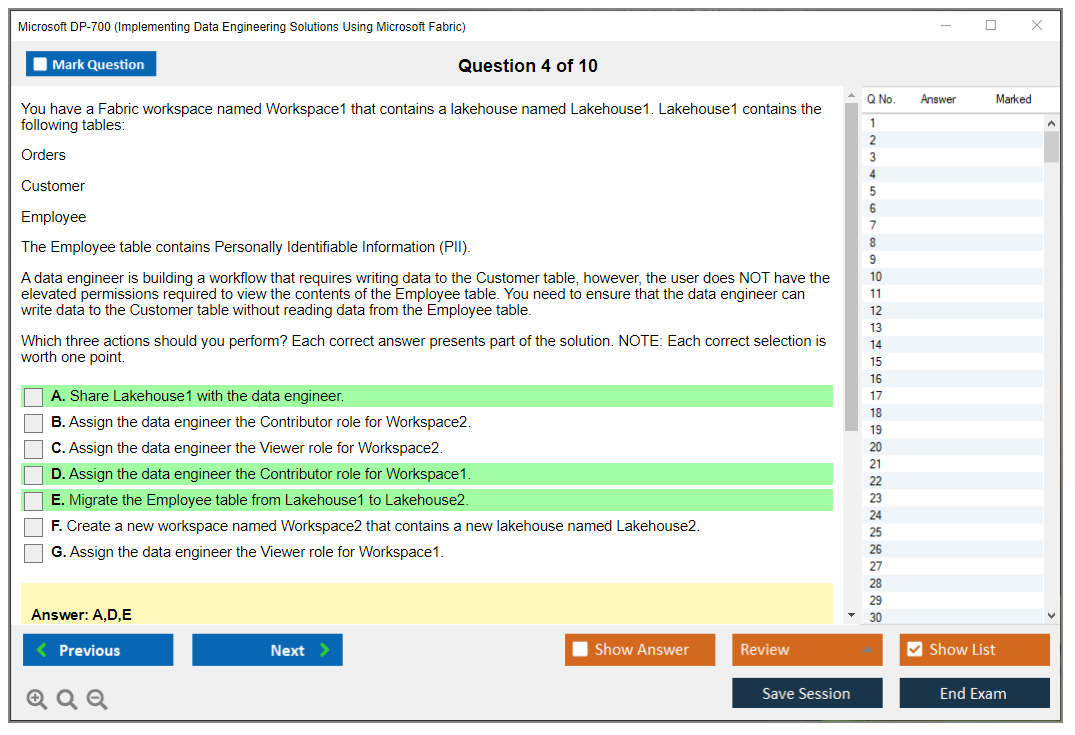The height and width of the screenshot is (735, 1075).
Task: Click the middle reset-zoom magnifier icon
Action: tap(66, 699)
